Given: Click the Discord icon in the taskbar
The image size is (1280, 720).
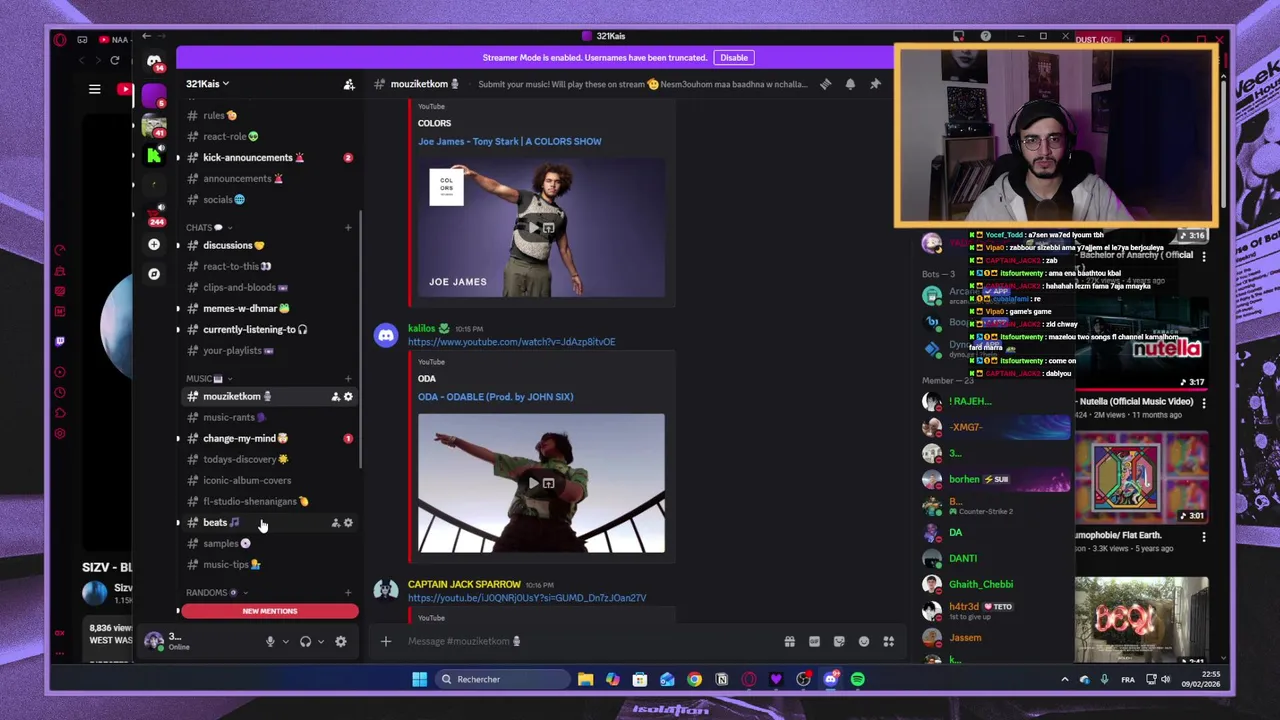Looking at the screenshot, I should (831, 679).
